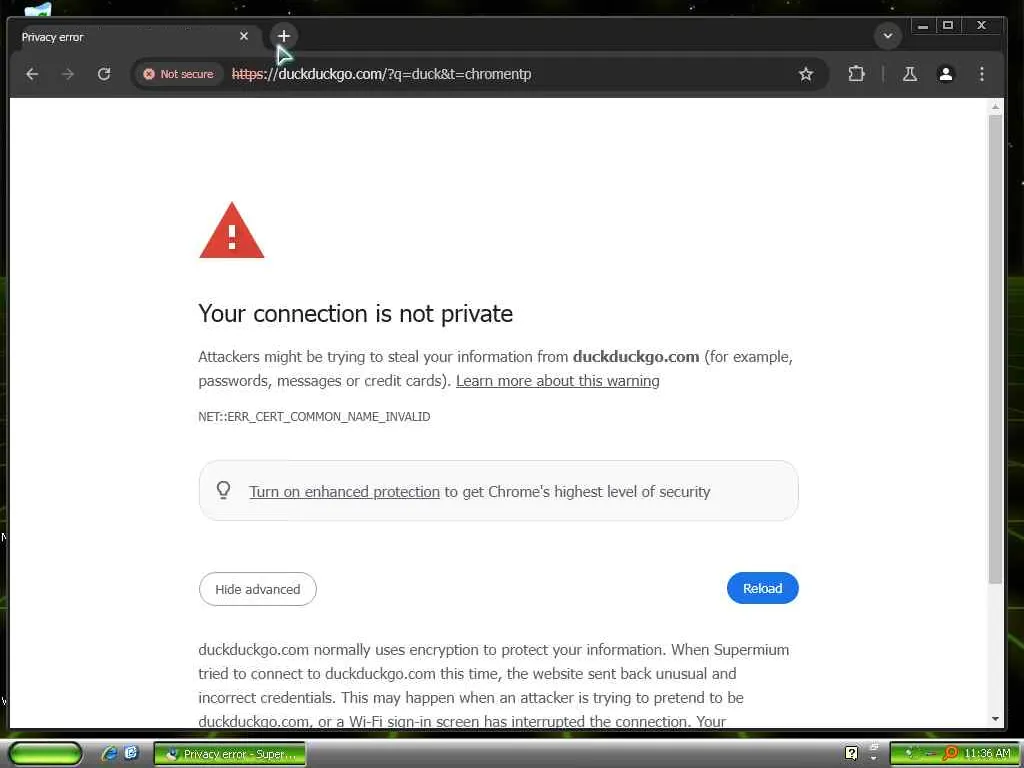Click the taskbar clock showing 11:36 AM

(x=987, y=754)
